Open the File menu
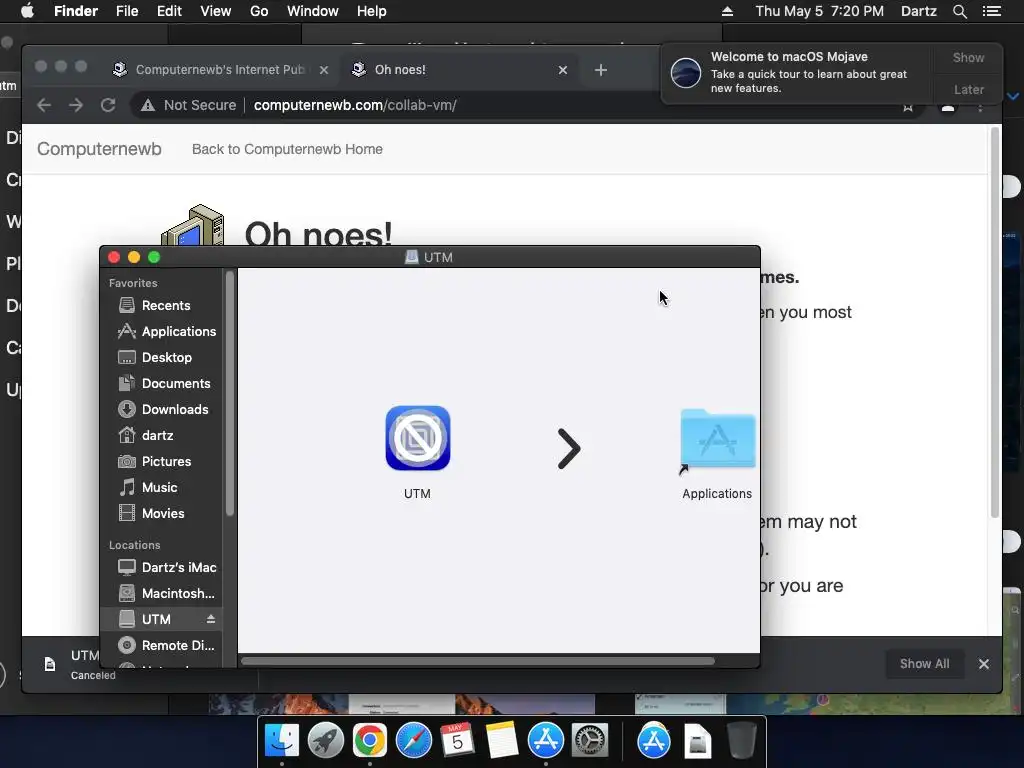This screenshot has height=768, width=1024. pos(127,11)
